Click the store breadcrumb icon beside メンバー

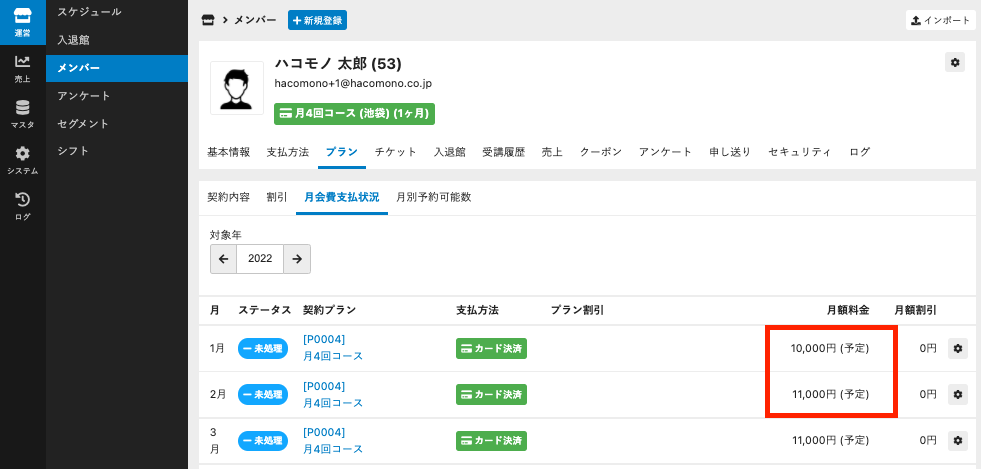click(208, 20)
